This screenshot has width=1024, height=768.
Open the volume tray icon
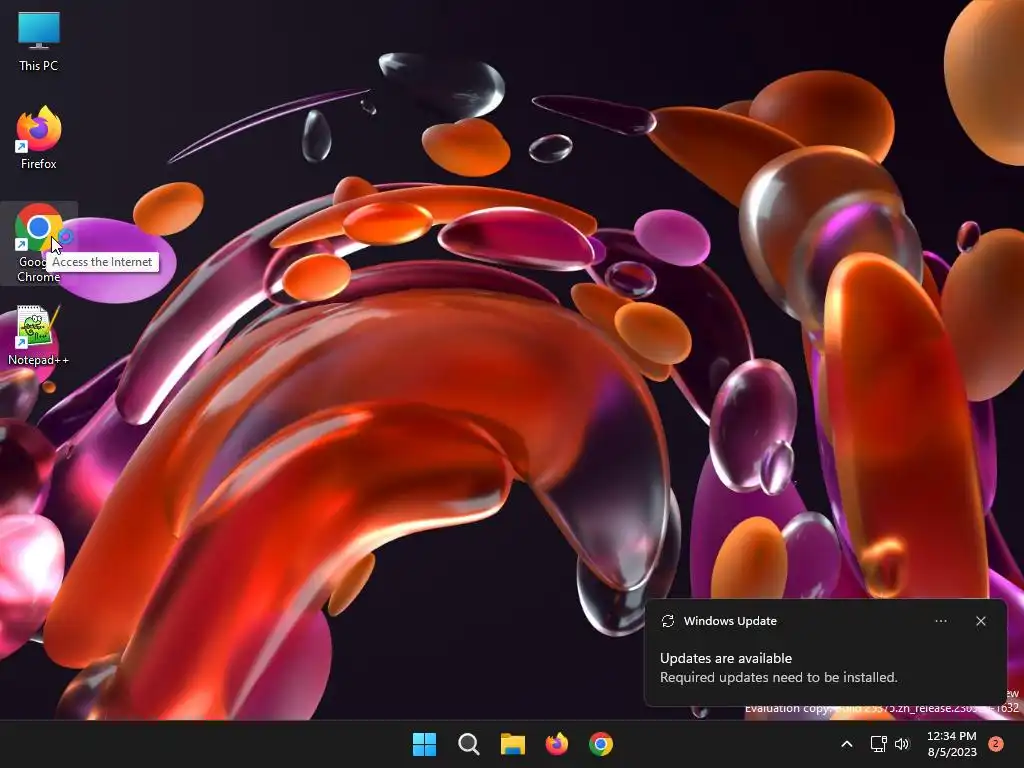[902, 744]
